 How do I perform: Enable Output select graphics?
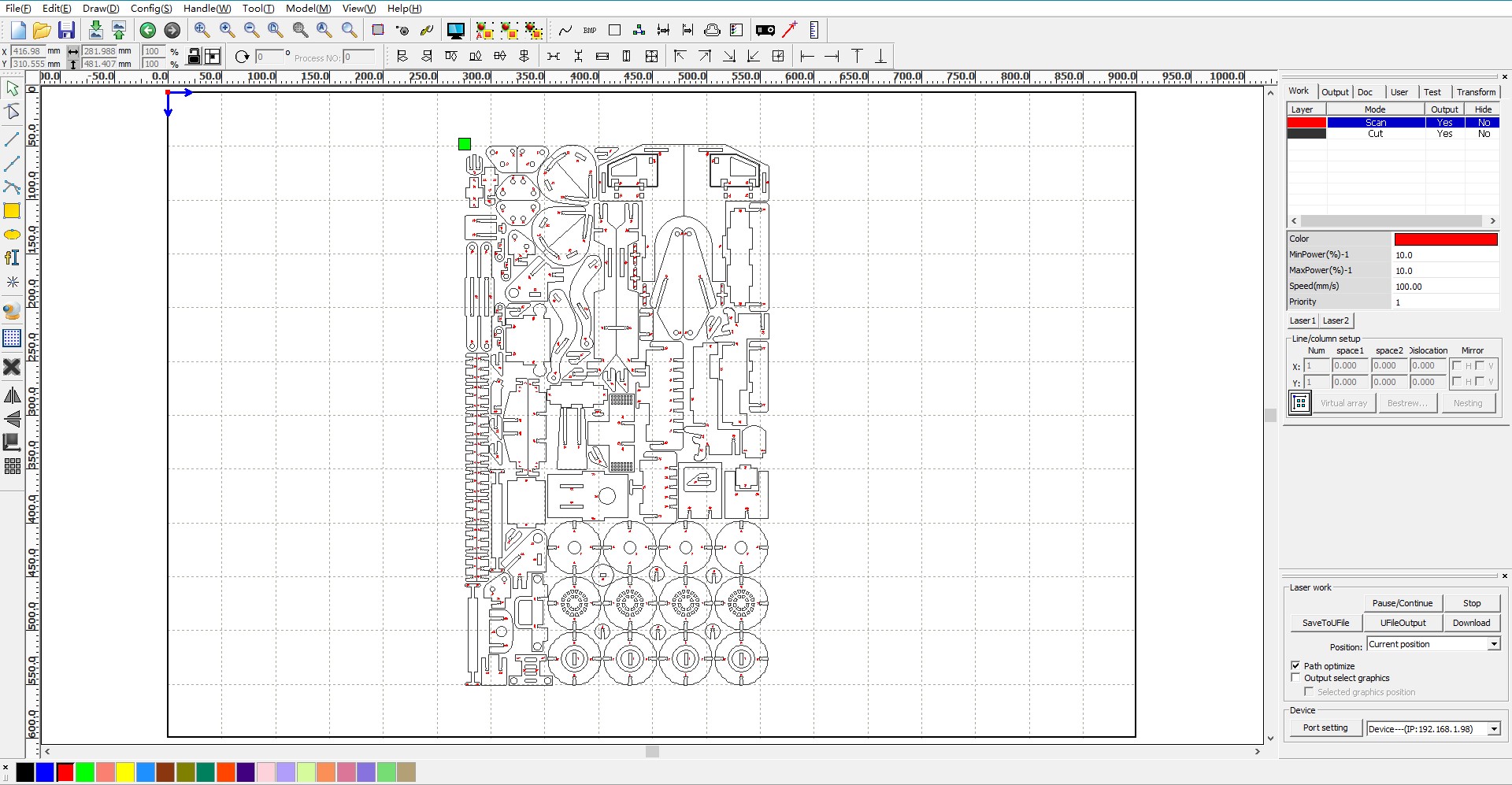point(1297,678)
